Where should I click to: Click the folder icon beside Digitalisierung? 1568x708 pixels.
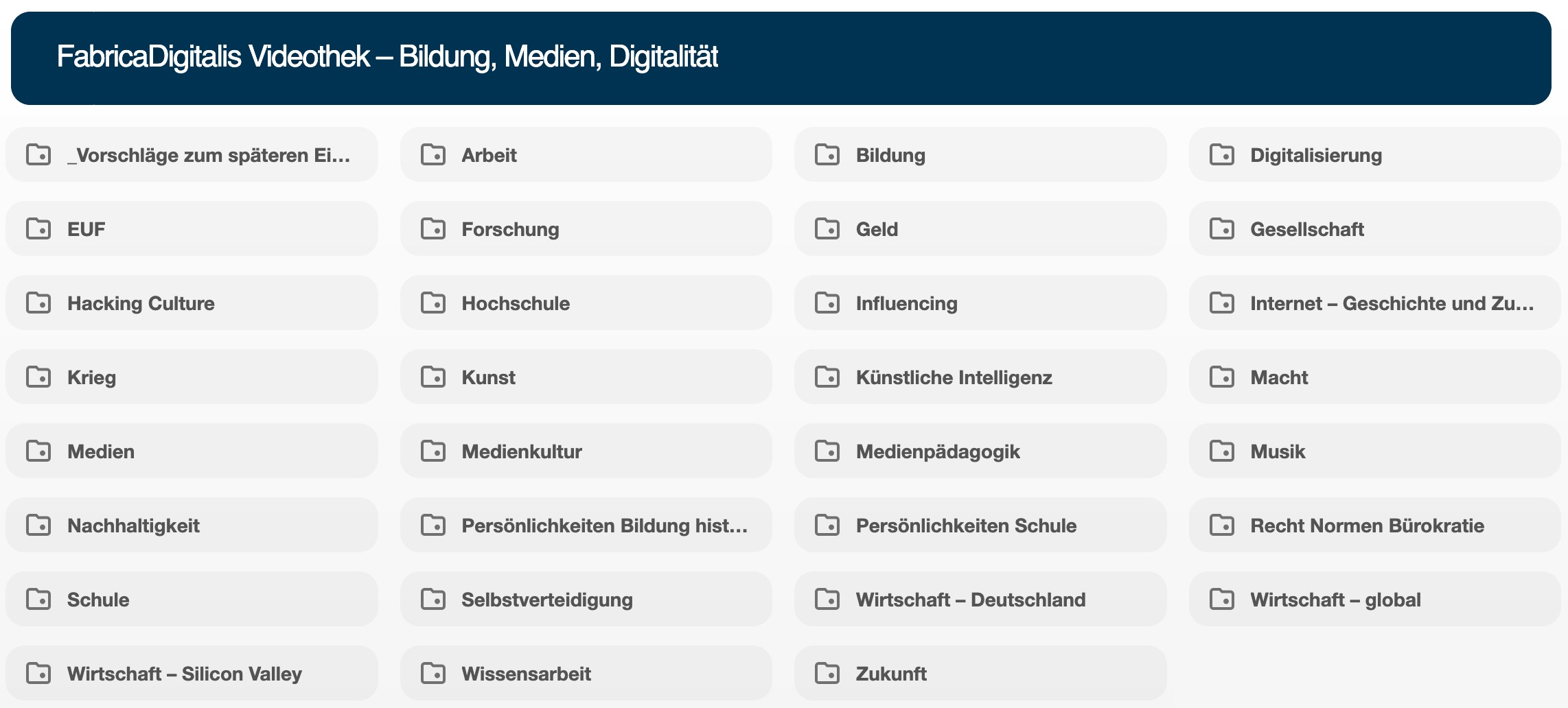(1222, 154)
